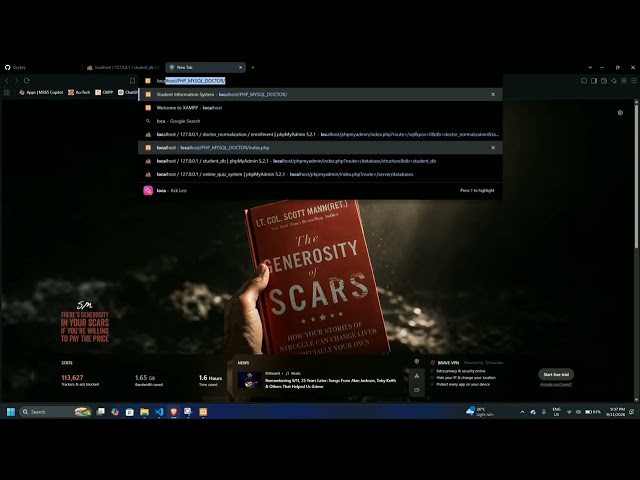Open the taskbar clock and date
This screenshot has width=640, height=480.
tap(616, 412)
